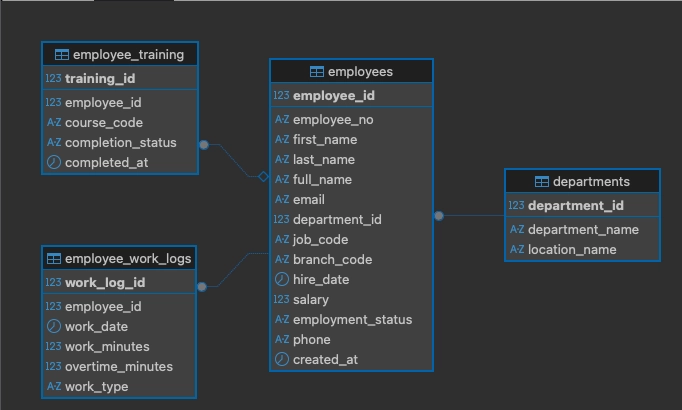
Task: Select department_id key in departments table
Action: (575, 206)
